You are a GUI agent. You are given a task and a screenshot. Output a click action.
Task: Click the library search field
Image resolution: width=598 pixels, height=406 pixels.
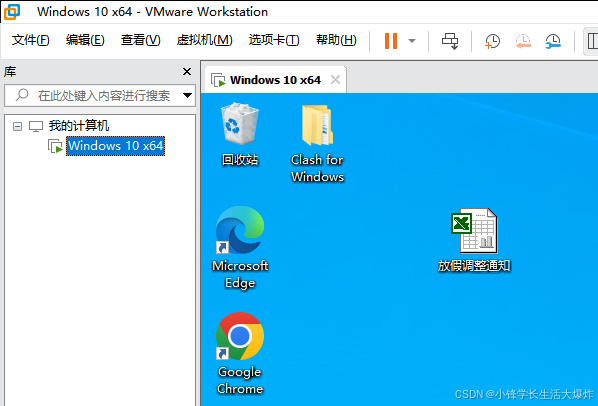point(100,95)
